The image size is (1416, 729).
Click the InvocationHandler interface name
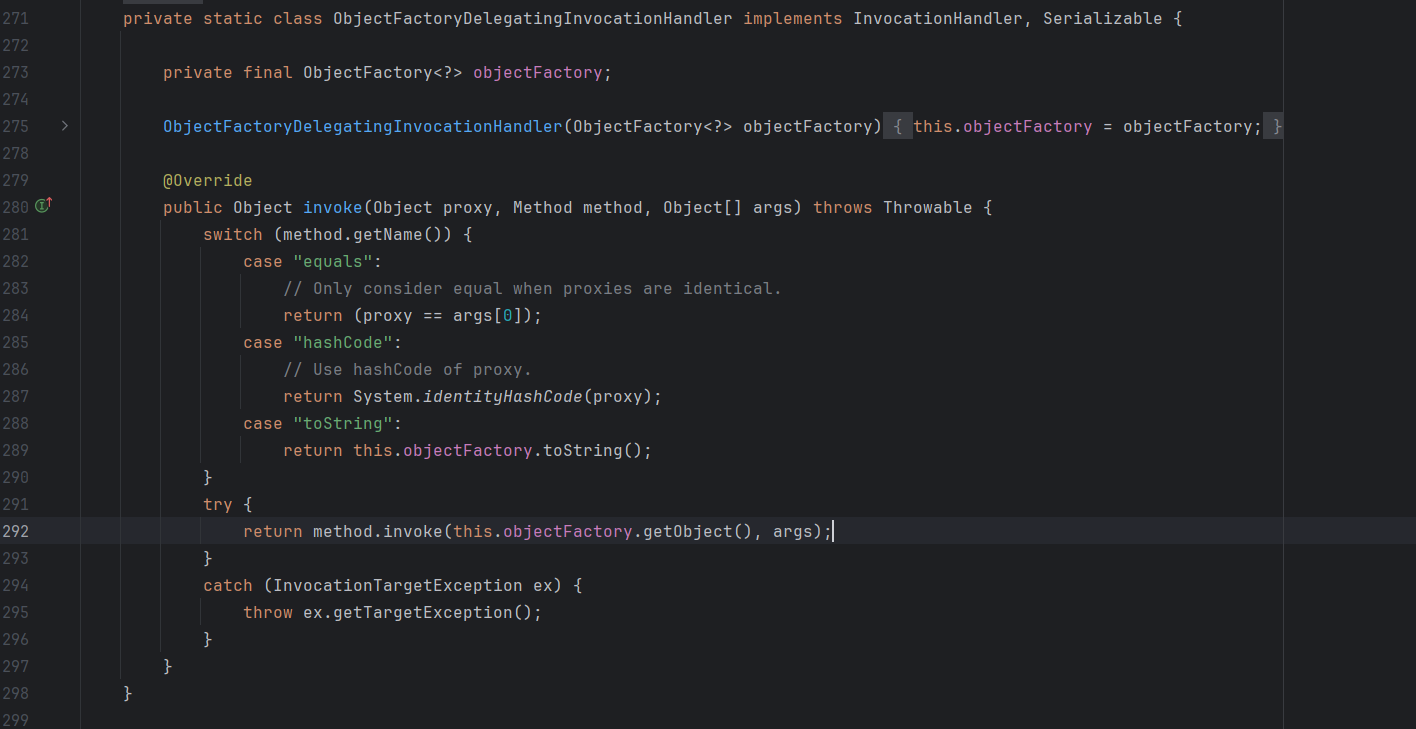coord(937,19)
